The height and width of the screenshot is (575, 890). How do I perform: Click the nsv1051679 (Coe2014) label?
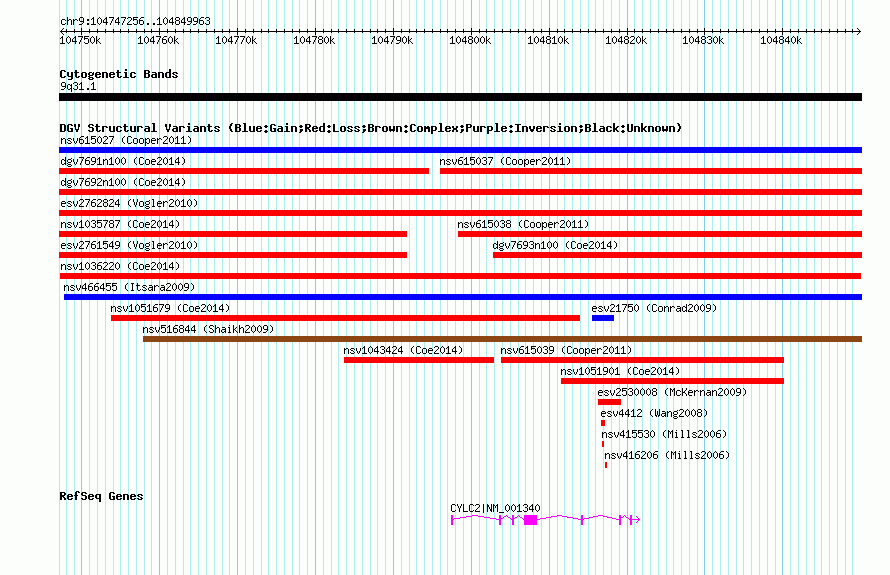coord(170,308)
